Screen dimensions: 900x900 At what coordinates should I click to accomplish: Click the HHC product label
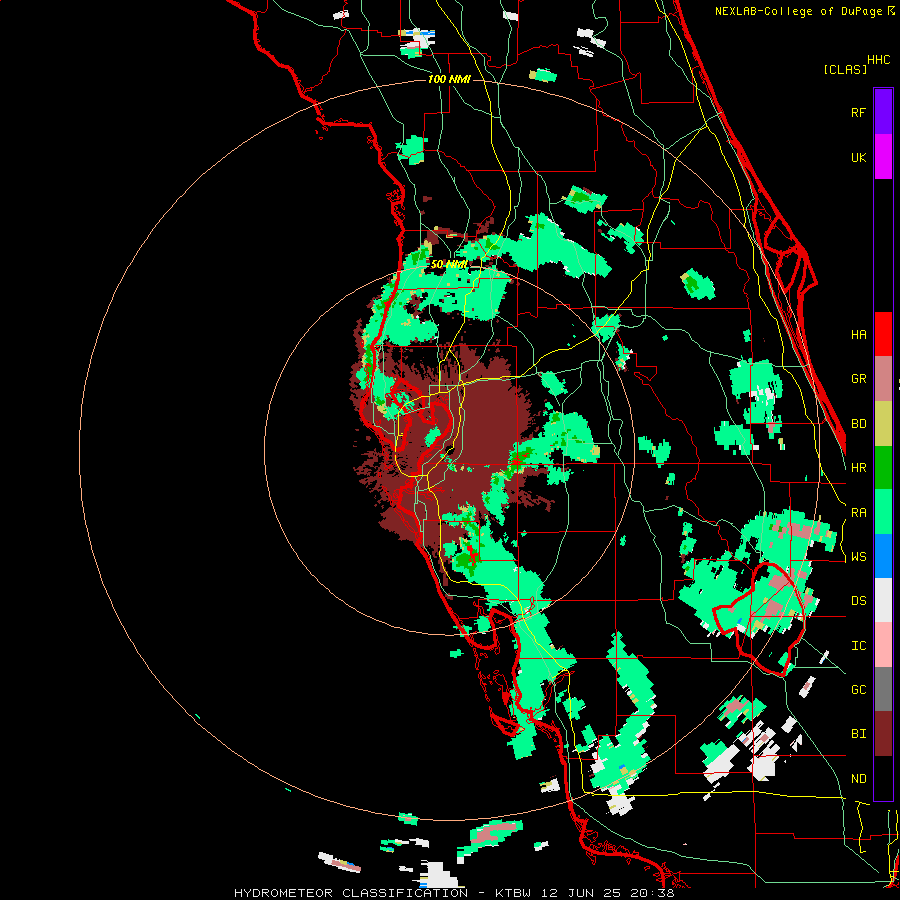coord(879,60)
